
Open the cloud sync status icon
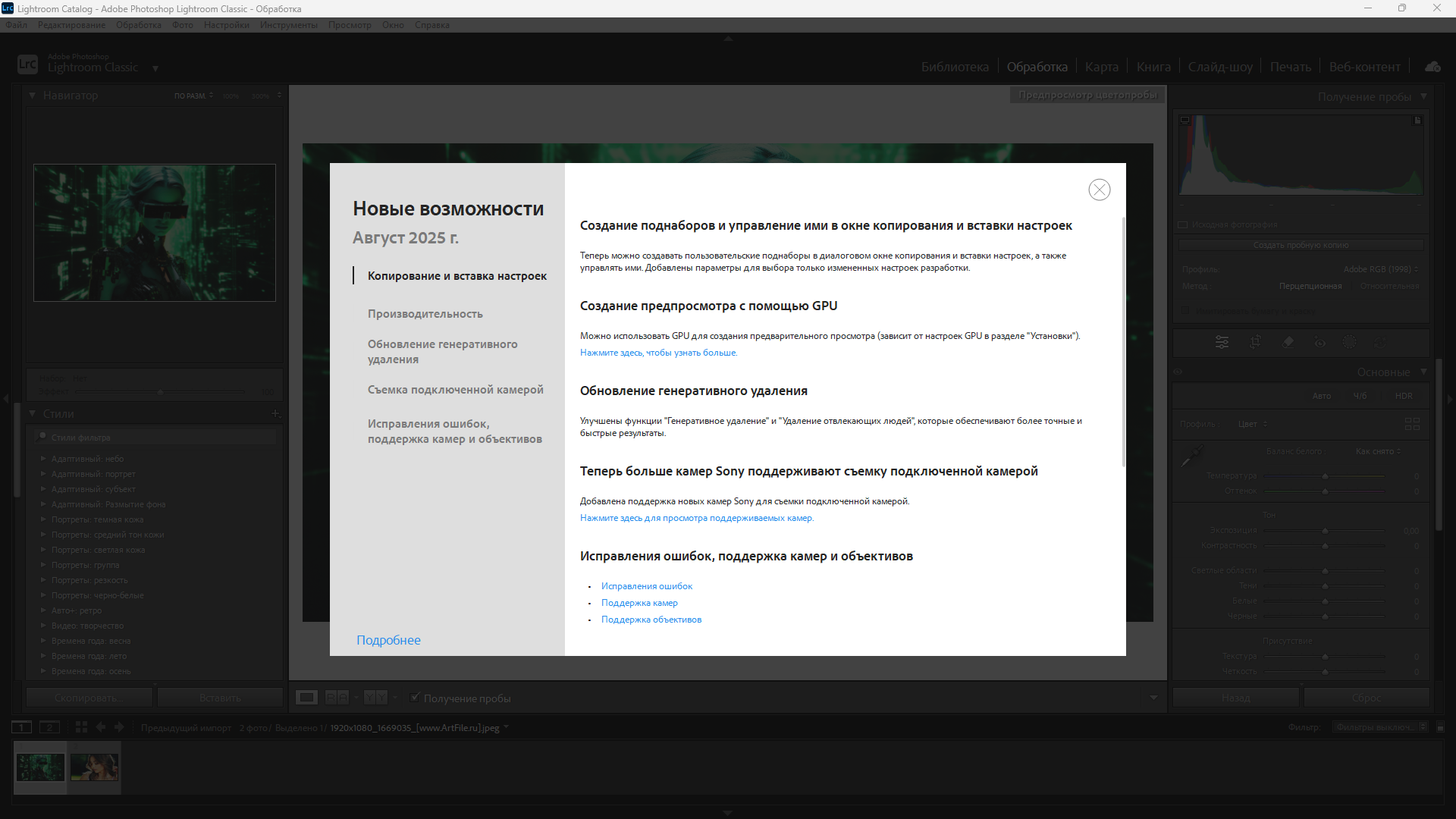(x=1432, y=67)
